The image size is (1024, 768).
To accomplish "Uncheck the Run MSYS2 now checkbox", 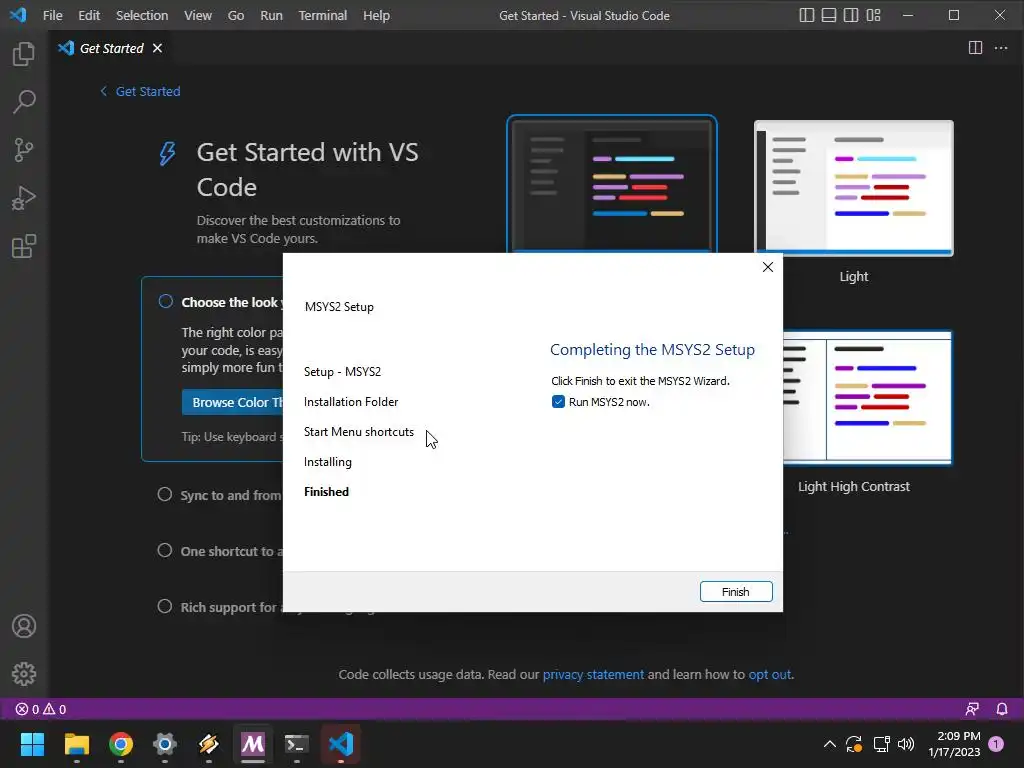I will tap(558, 402).
